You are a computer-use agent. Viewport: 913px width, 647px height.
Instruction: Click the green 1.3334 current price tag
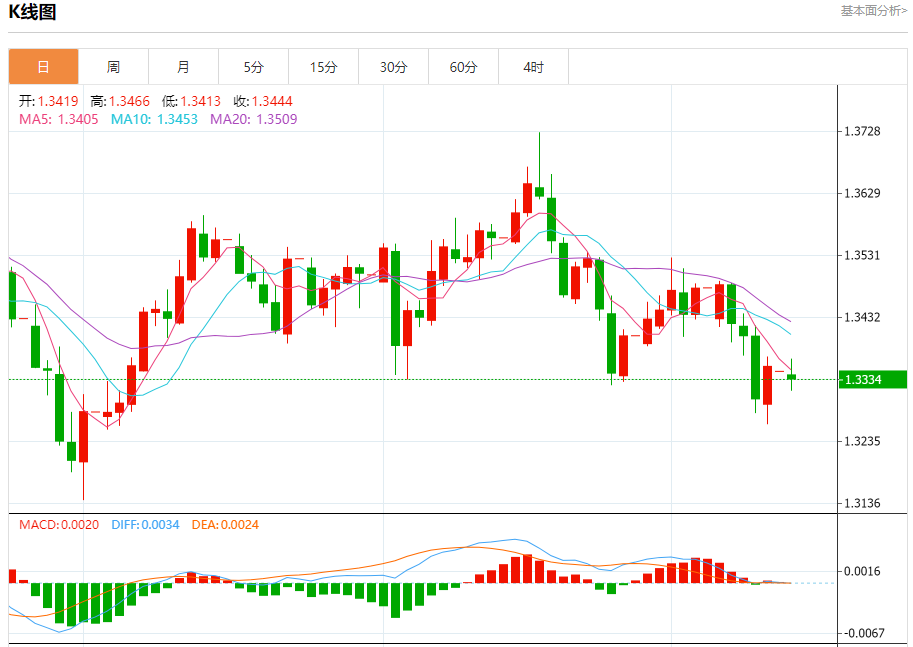(x=873, y=380)
